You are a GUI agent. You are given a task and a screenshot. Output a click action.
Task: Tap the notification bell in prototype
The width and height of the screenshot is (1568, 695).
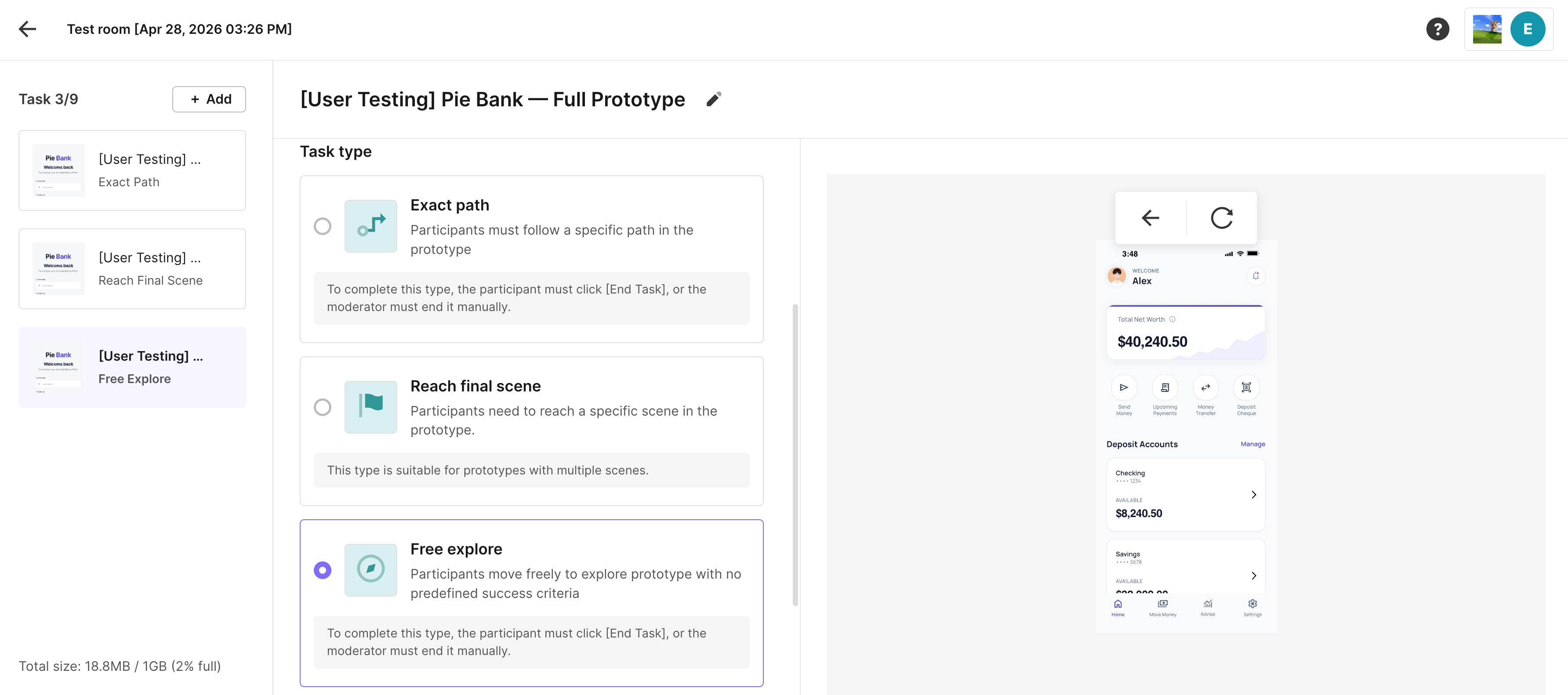[x=1255, y=276]
